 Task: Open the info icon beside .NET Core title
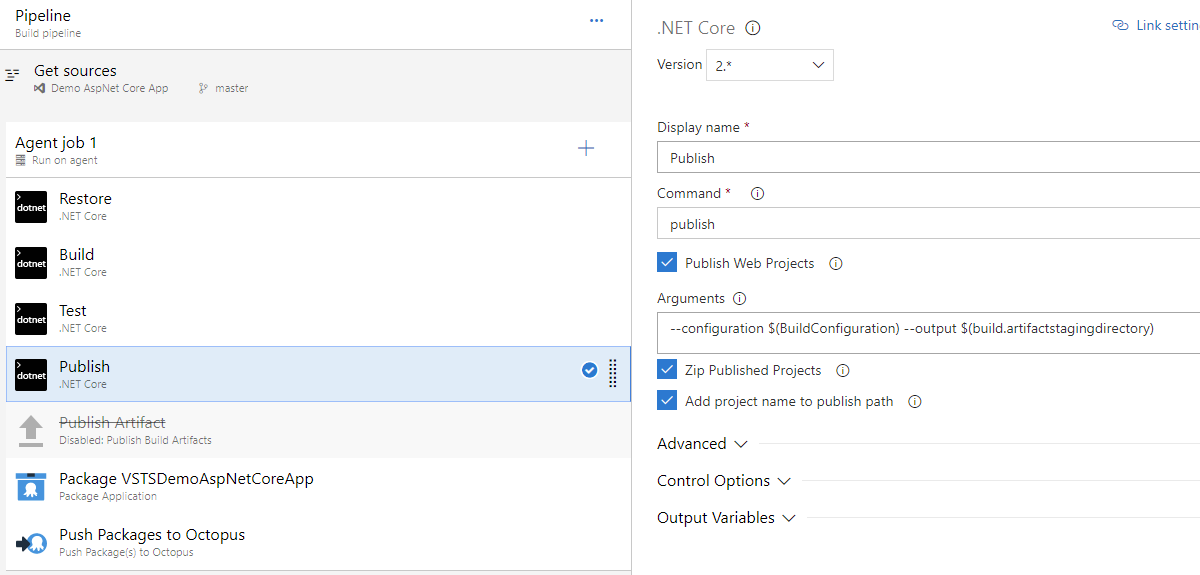[753, 28]
